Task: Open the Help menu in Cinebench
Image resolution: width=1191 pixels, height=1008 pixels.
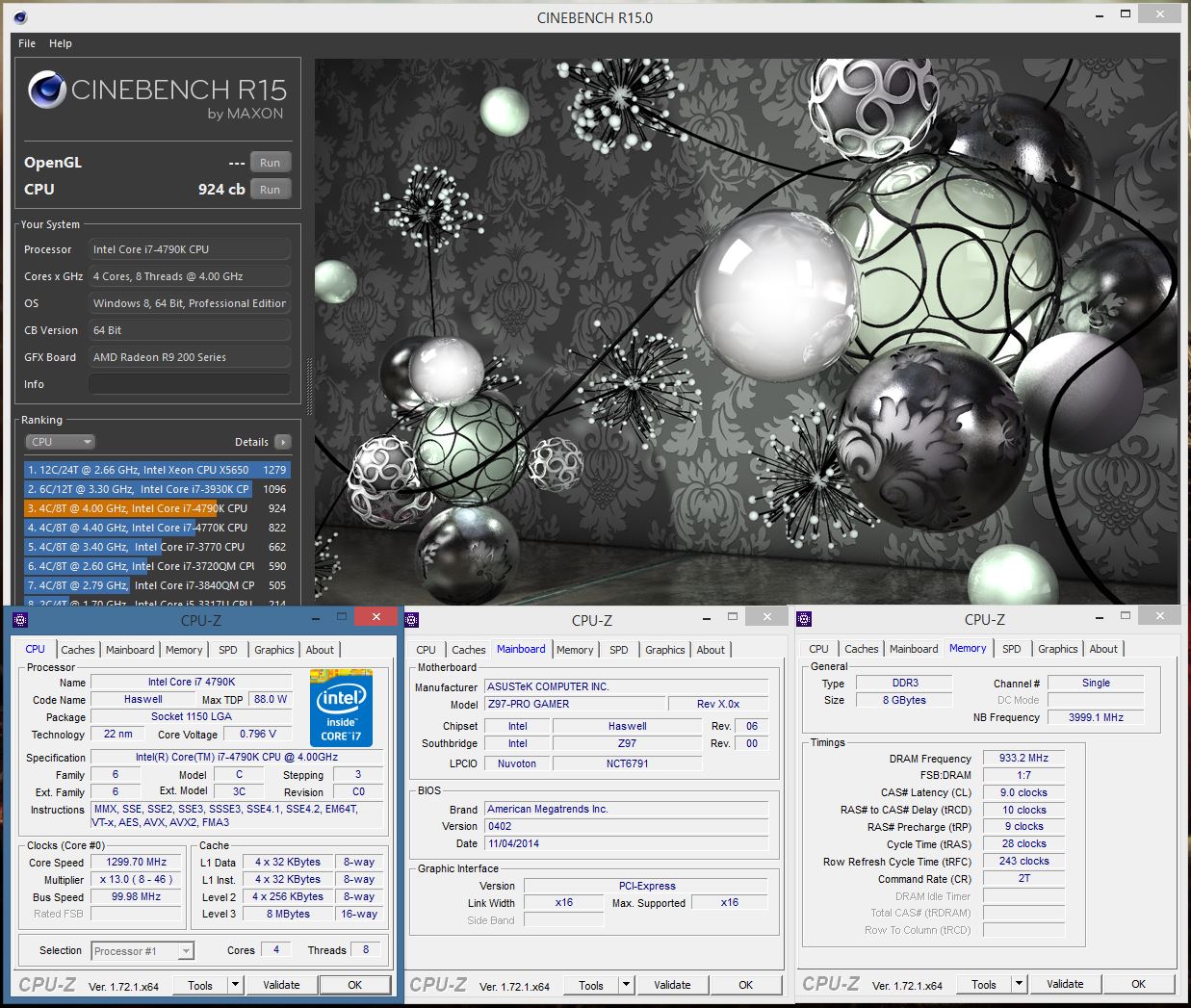Action: (x=61, y=43)
